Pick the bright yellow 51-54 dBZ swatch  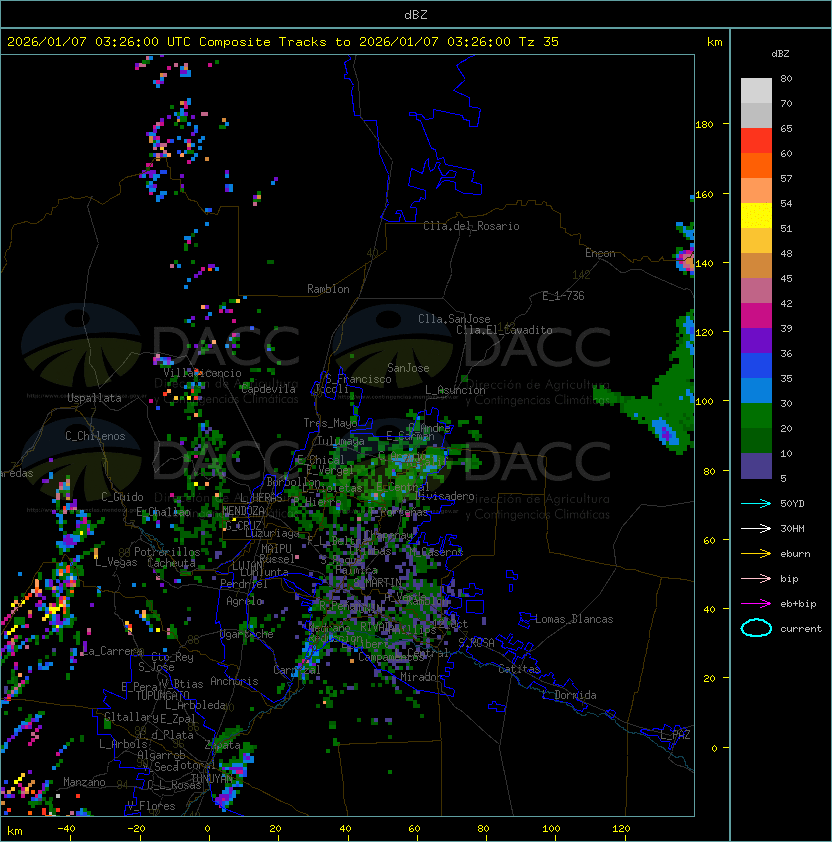pos(756,216)
